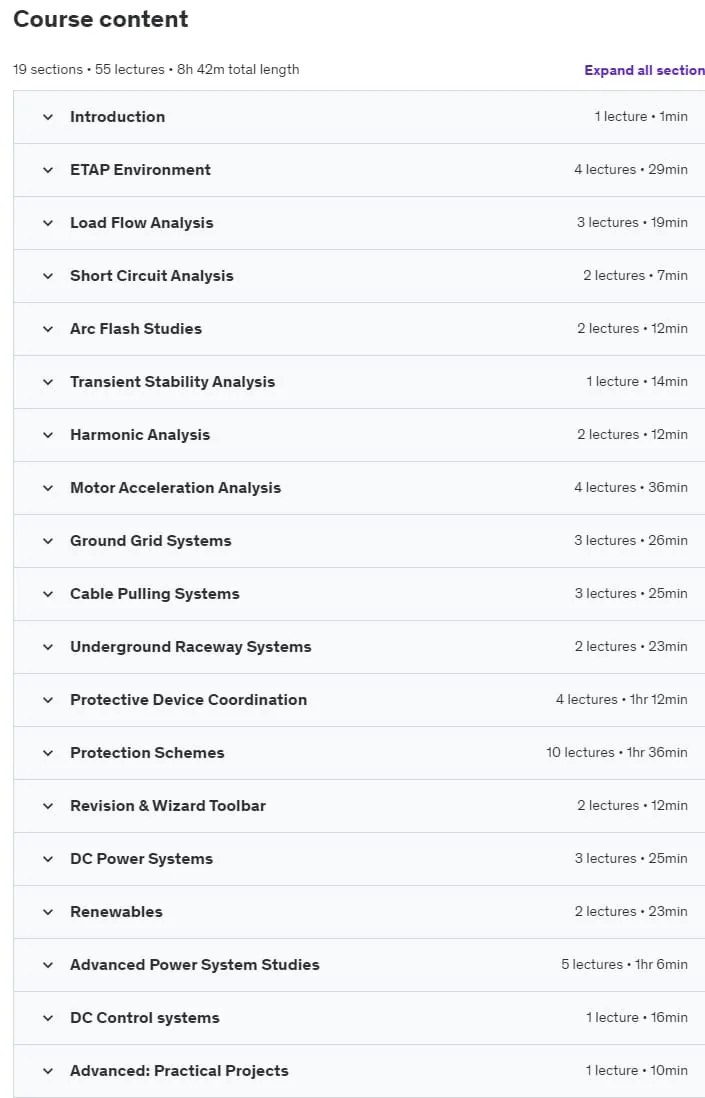Image resolution: width=705 pixels, height=1098 pixels.
Task: Click the DC Control systems chevron
Action: [48, 1018]
